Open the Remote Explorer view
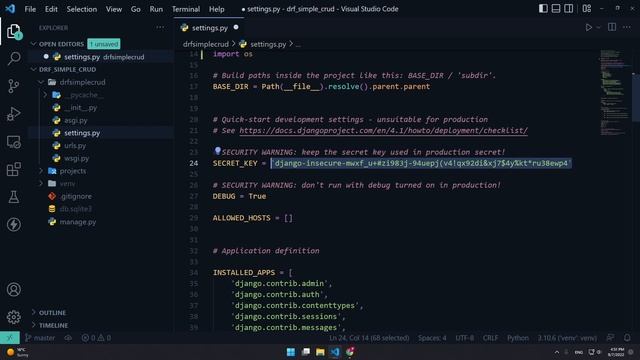640x360 pixels. coord(13,142)
